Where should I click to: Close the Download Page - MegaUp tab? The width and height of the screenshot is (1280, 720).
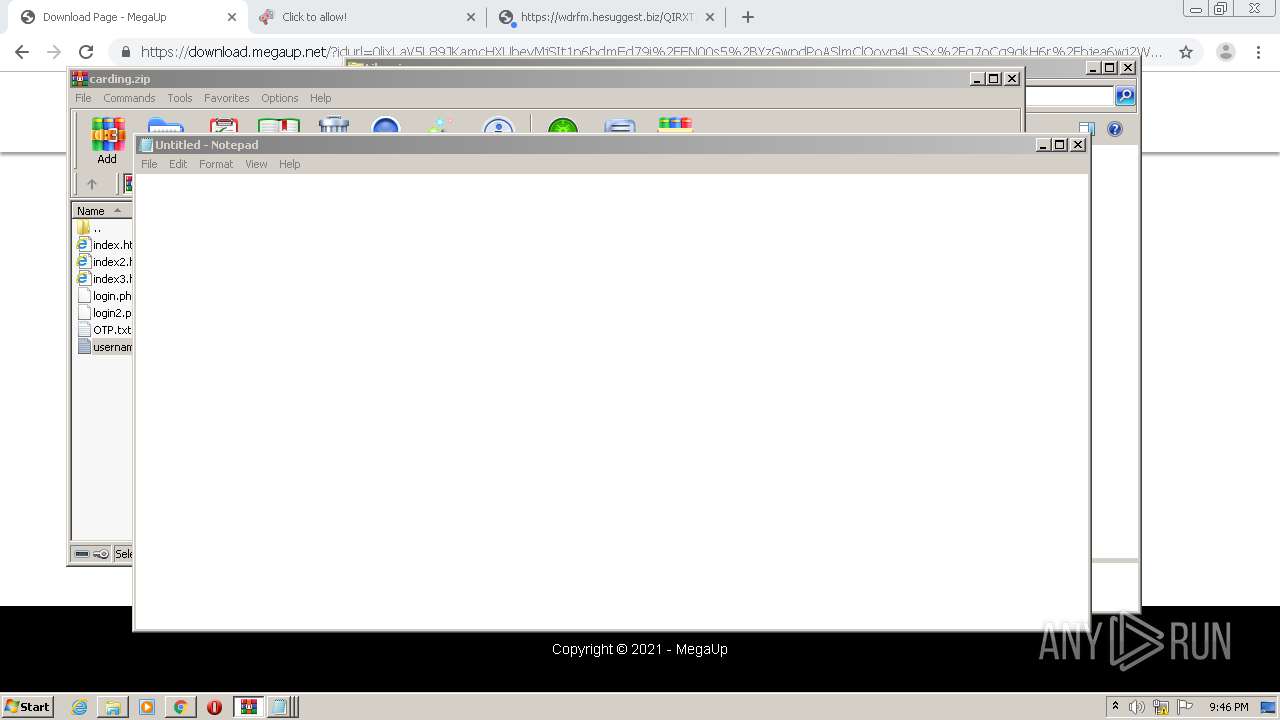click(x=231, y=17)
